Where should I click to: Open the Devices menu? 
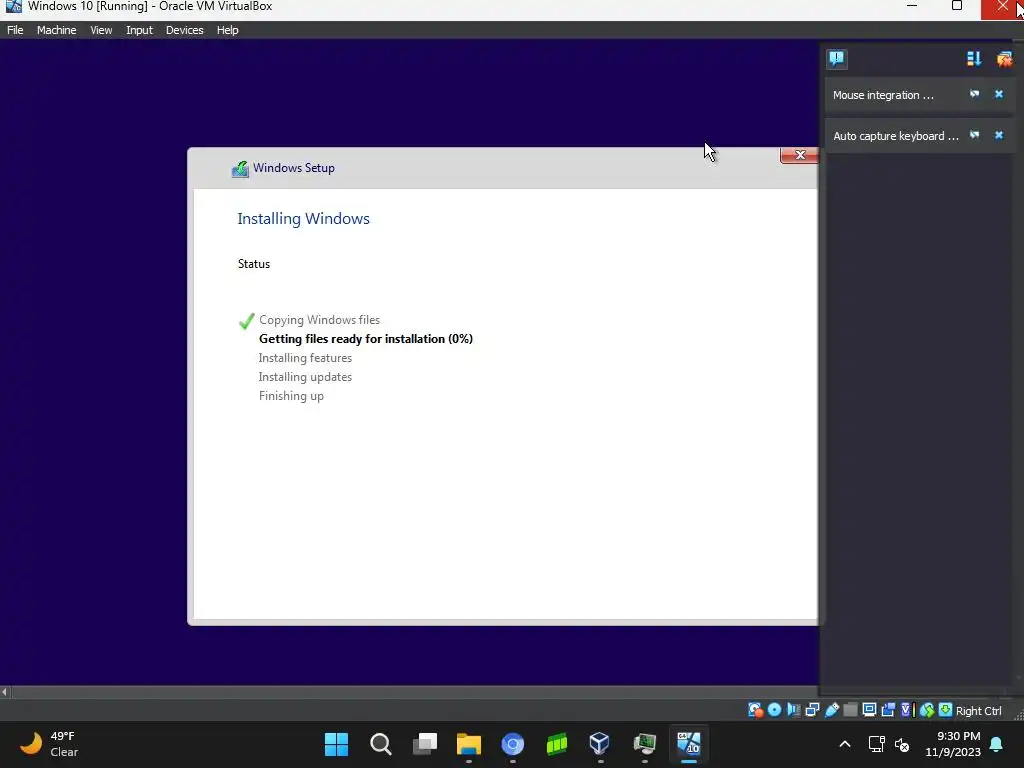click(184, 30)
